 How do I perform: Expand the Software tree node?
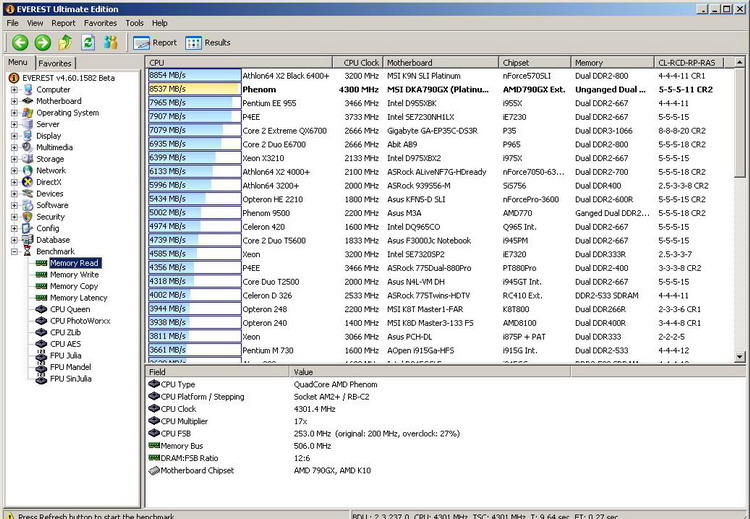pyautogui.click(x=14, y=205)
